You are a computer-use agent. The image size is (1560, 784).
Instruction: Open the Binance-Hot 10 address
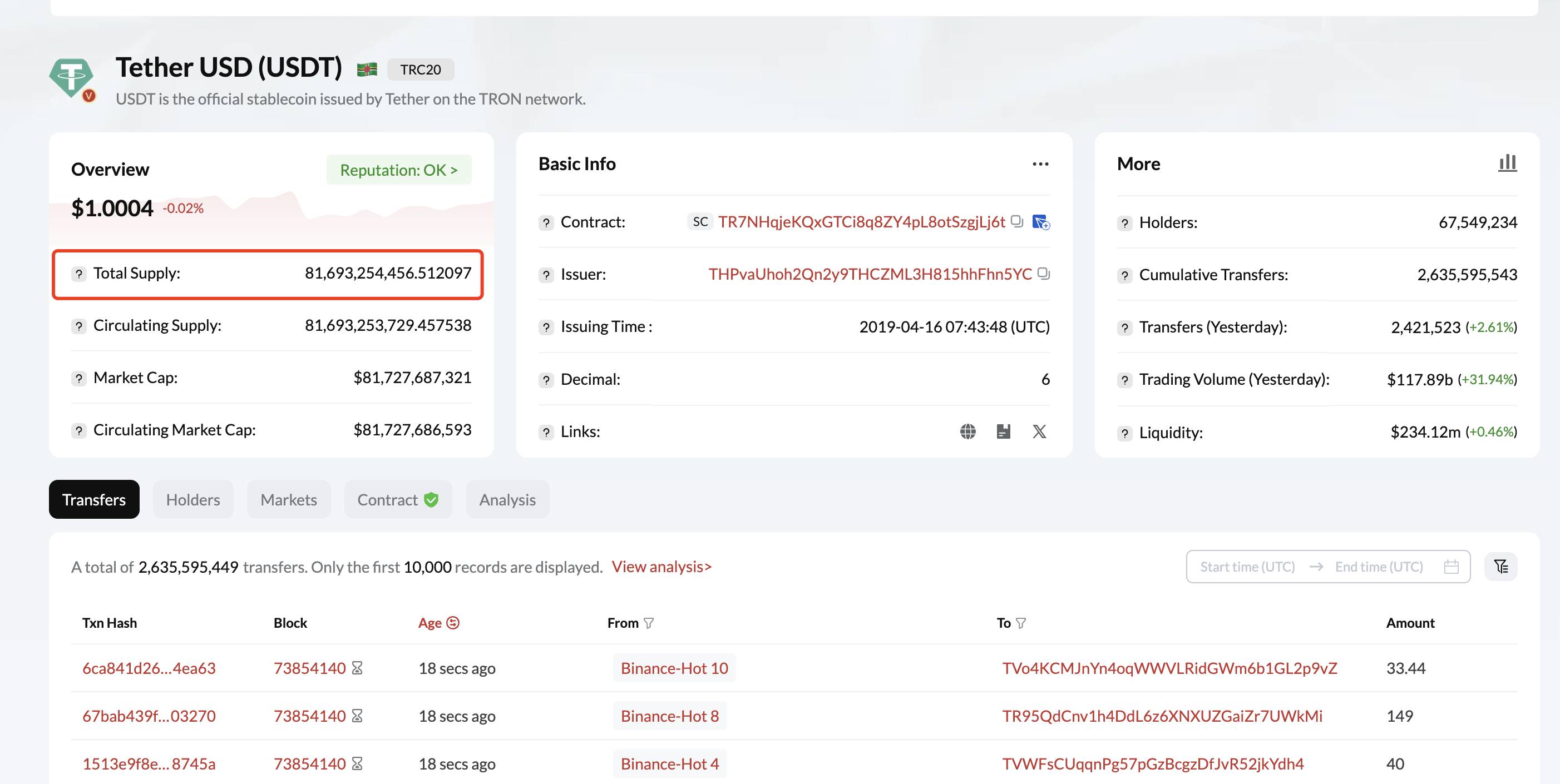[674, 668]
